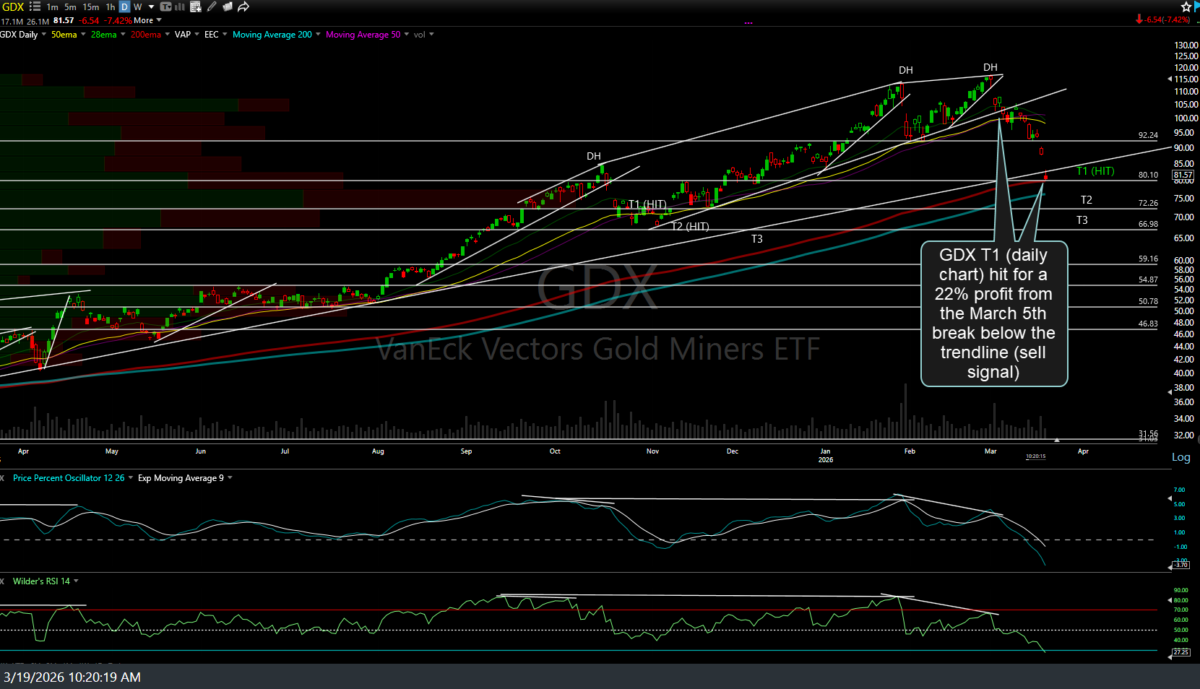Click the 59.16 price level label

(x=1148, y=259)
